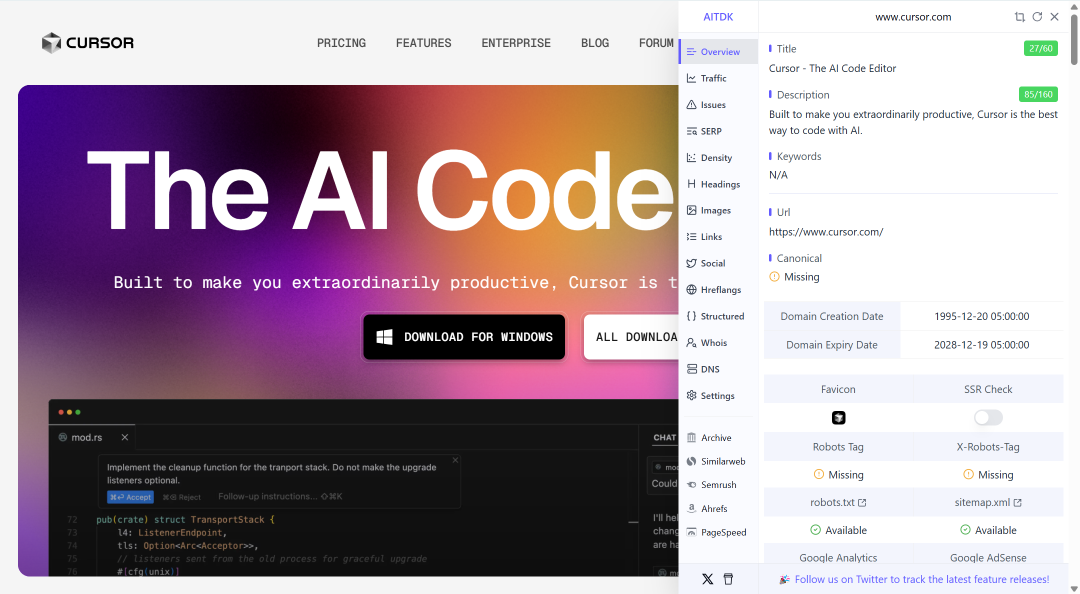
Task: Click the Images sidebar icon
Action: (692, 210)
